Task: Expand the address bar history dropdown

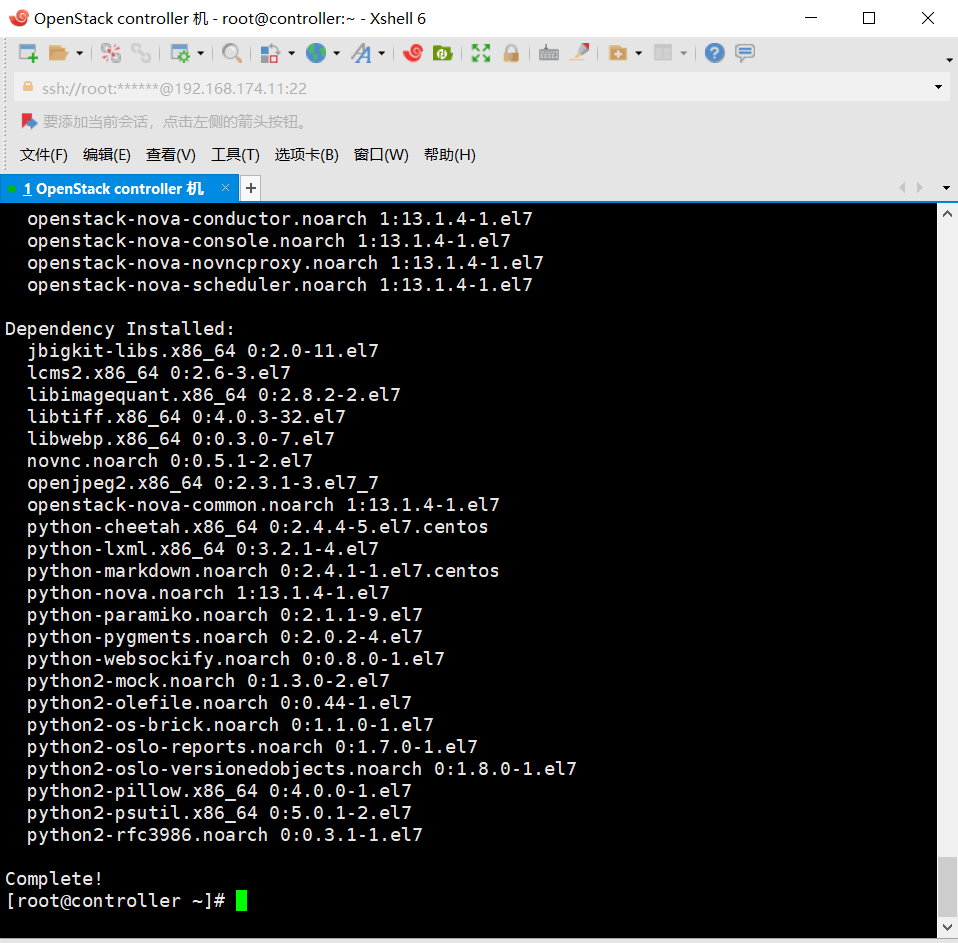Action: (x=938, y=87)
